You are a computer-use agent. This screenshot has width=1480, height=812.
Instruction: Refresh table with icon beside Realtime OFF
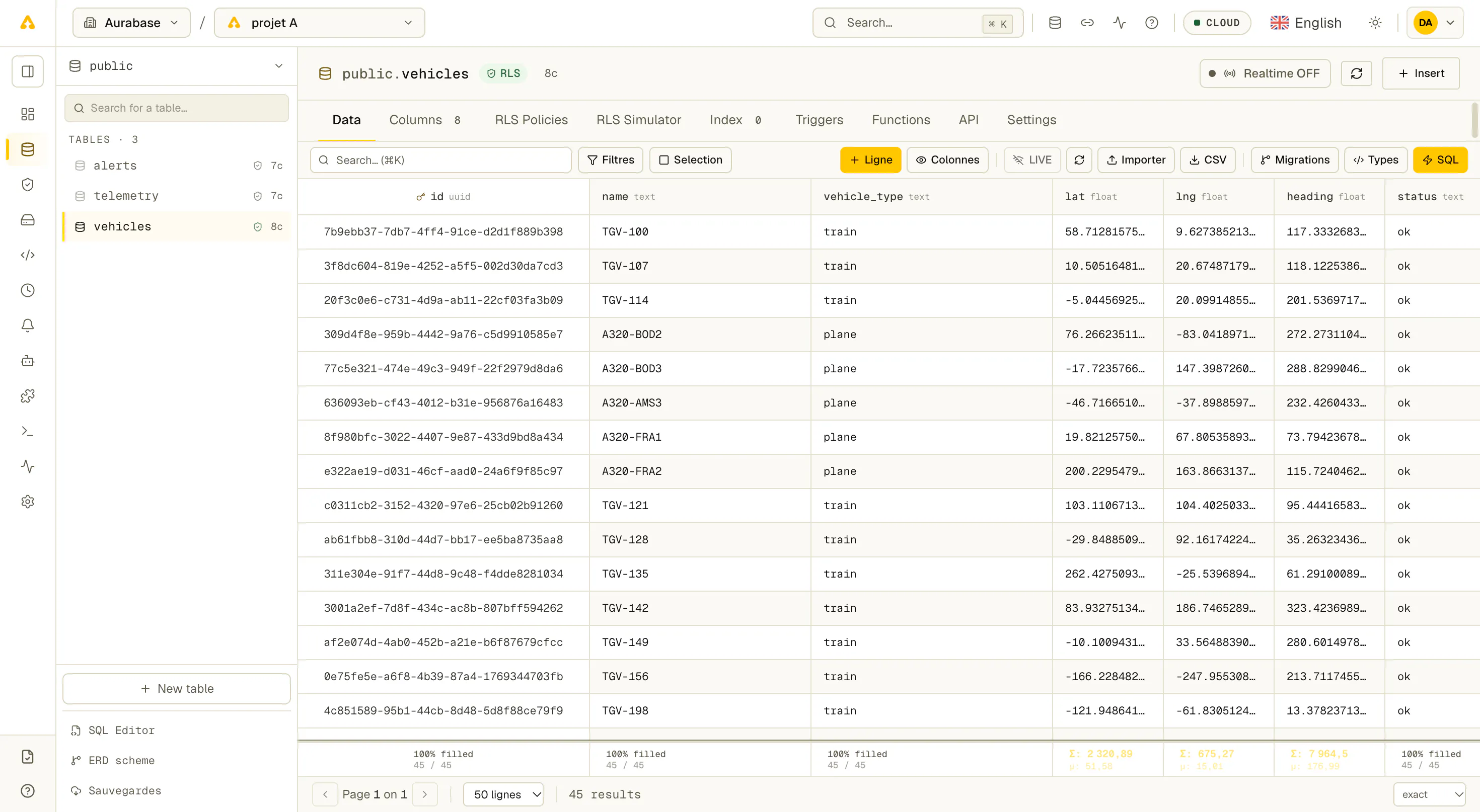click(1357, 73)
